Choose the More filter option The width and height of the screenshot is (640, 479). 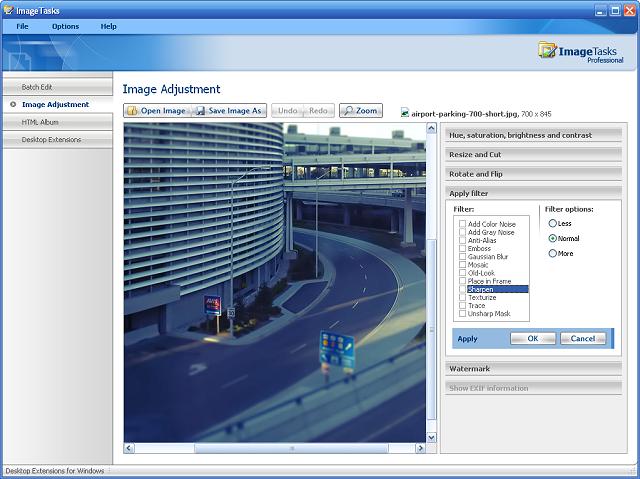coord(553,254)
